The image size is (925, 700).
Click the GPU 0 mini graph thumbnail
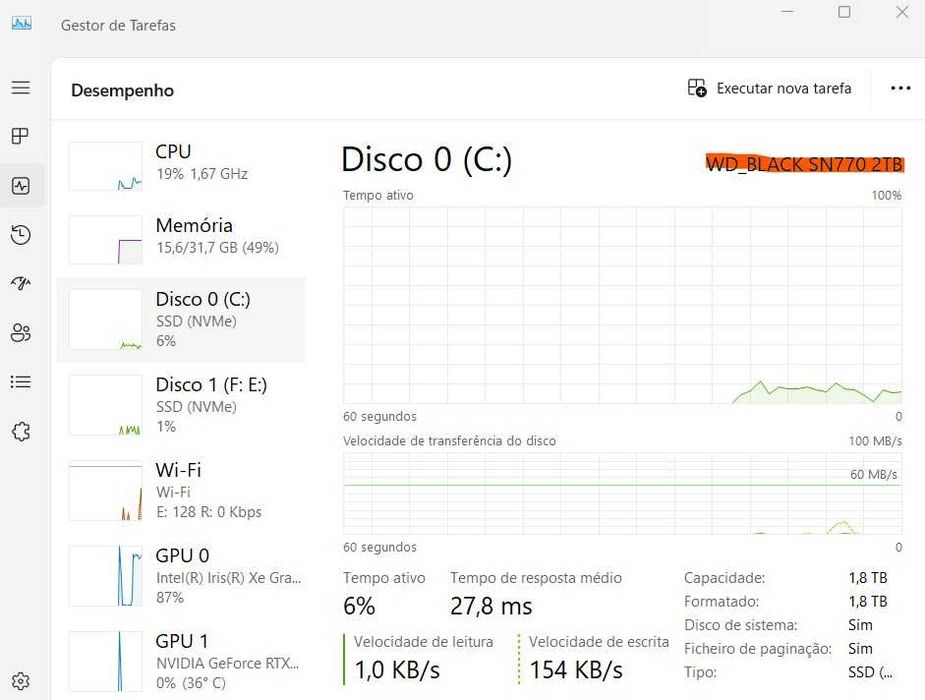click(x=106, y=576)
